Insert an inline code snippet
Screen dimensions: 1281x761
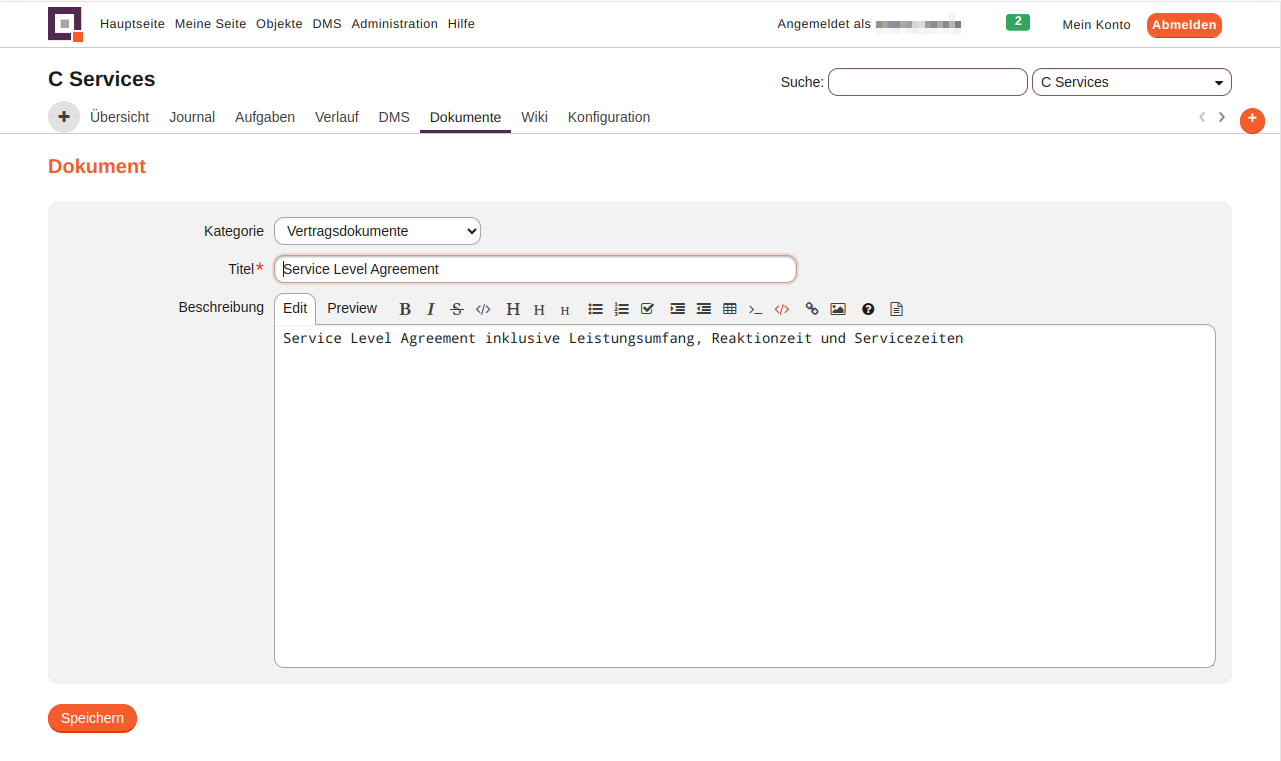click(x=483, y=309)
